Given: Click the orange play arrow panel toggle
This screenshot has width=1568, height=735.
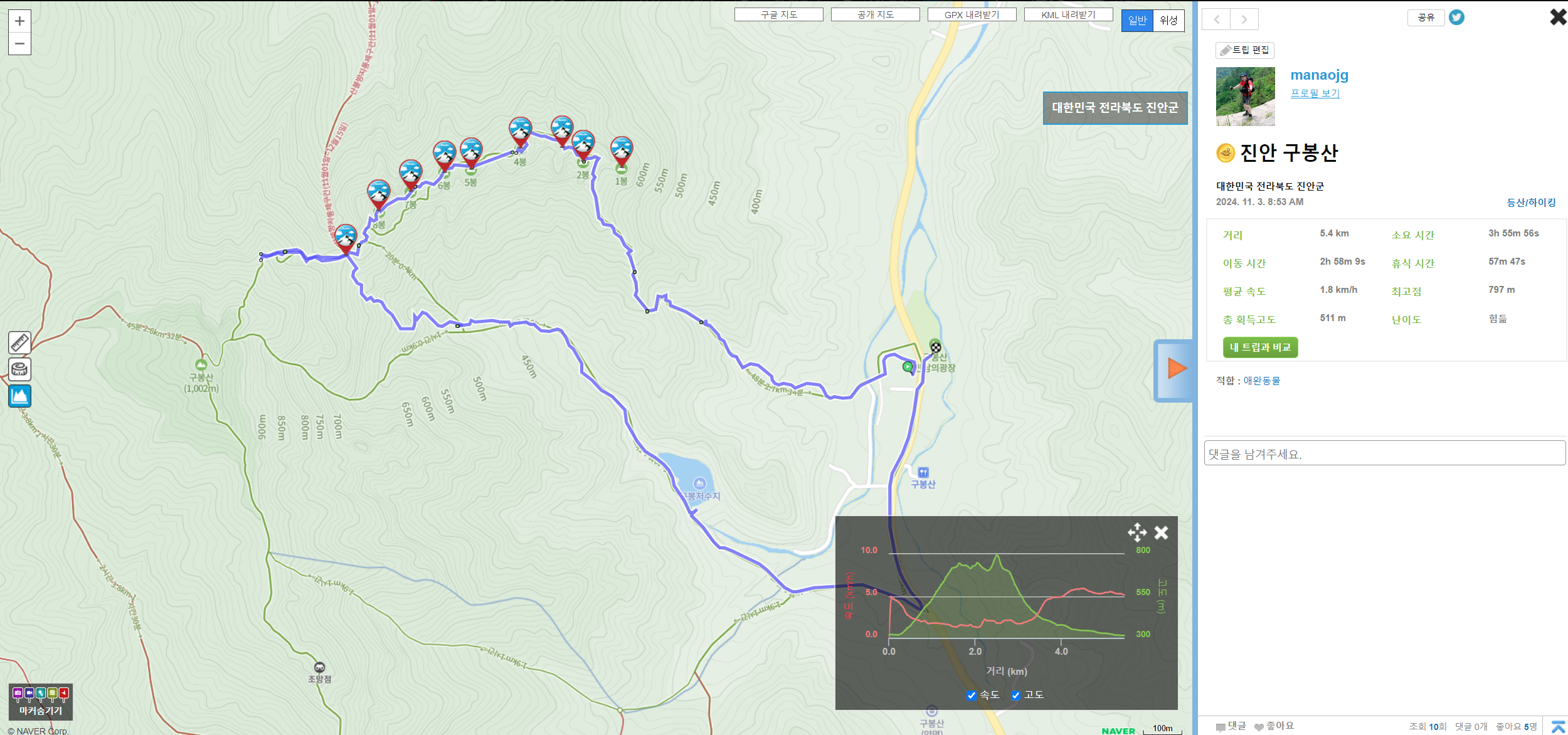Looking at the screenshot, I should 1175,369.
